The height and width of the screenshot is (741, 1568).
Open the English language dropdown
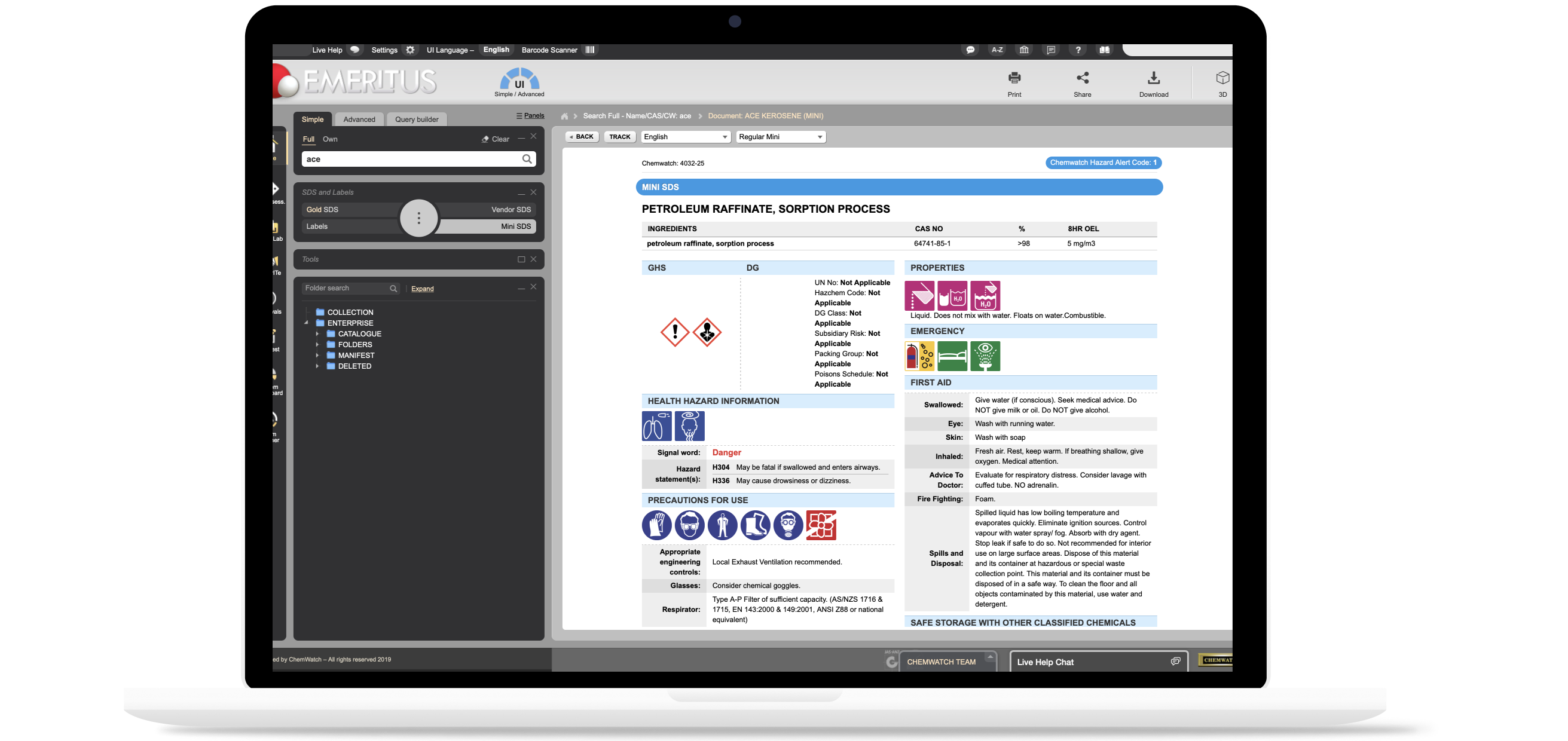(x=686, y=137)
